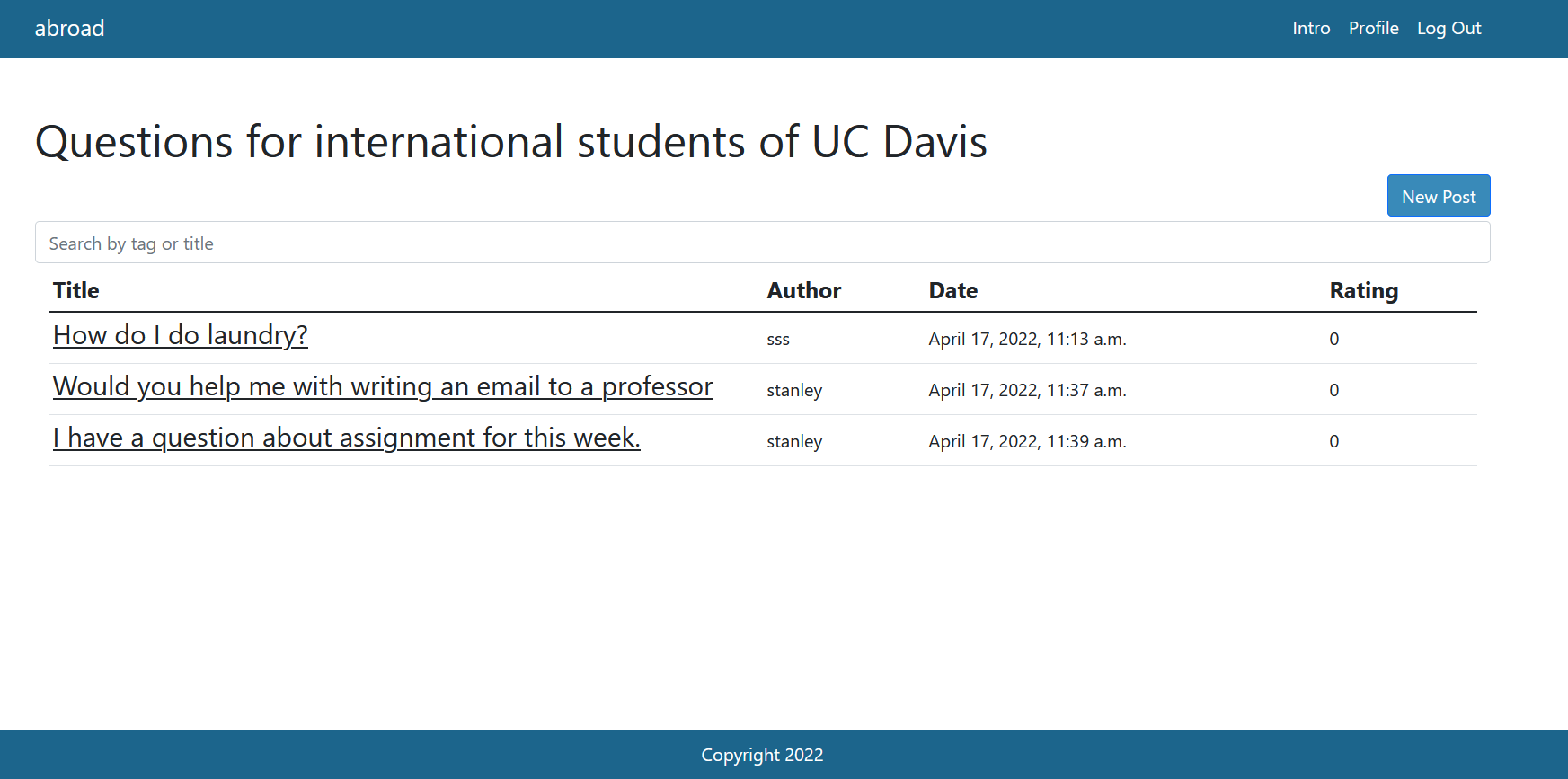This screenshot has height=779, width=1568.
Task: Click the Date column header
Action: 952,290
